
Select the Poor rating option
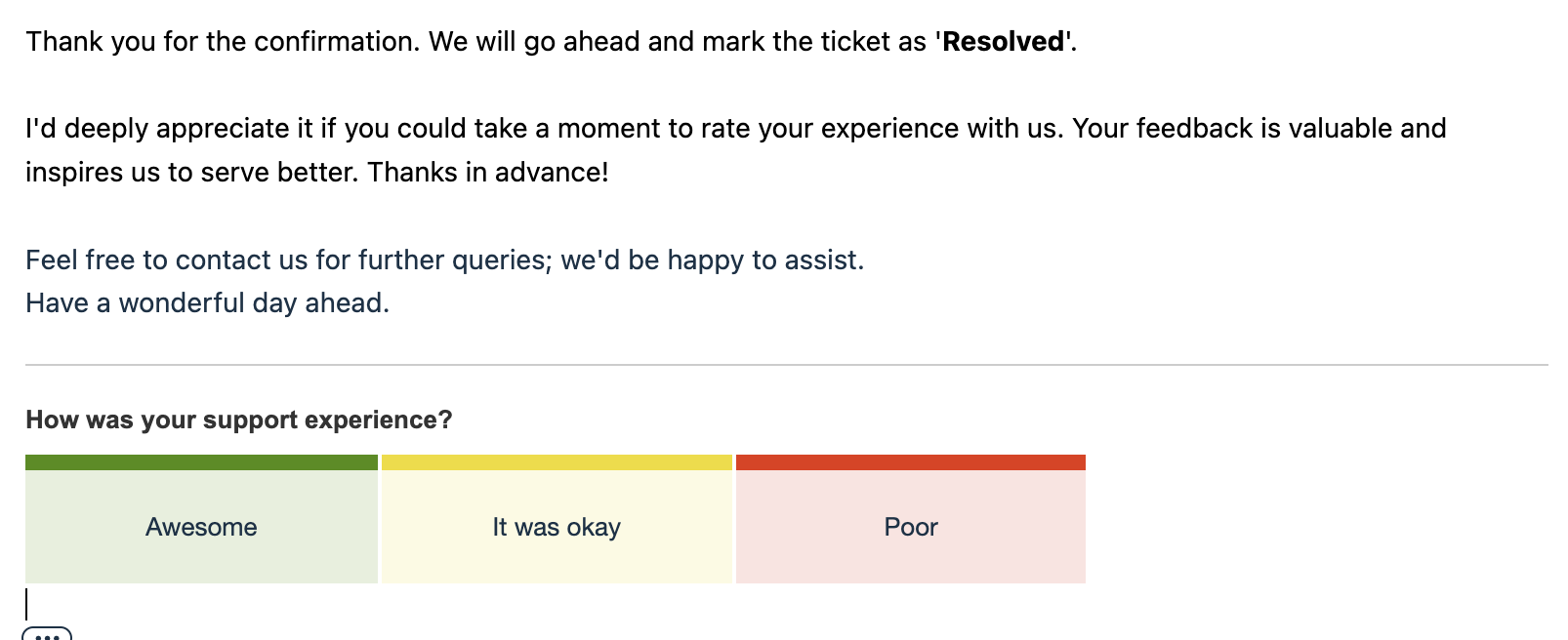coord(910,527)
